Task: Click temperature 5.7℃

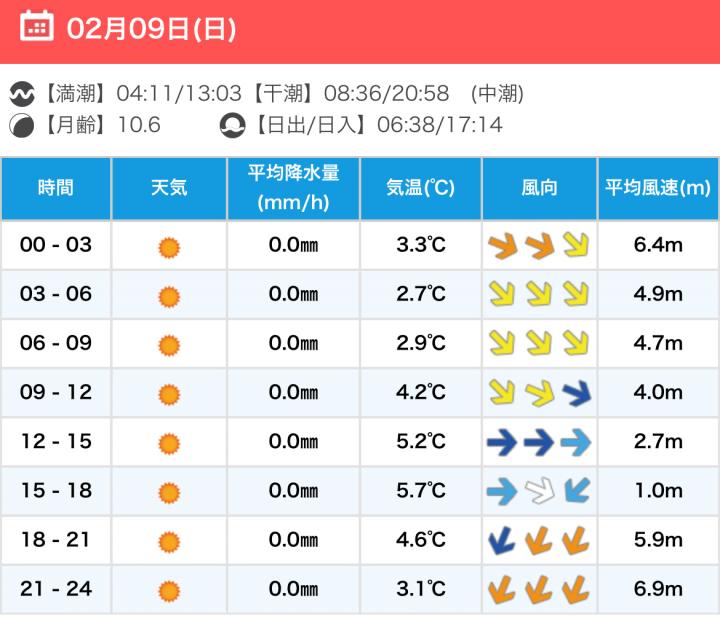Action: [x=421, y=490]
